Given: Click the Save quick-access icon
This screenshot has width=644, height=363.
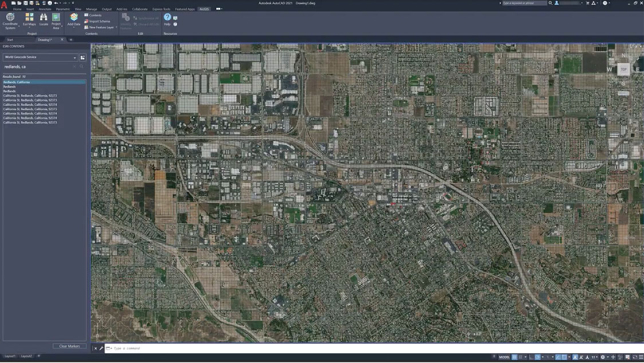Looking at the screenshot, I should point(25,3).
